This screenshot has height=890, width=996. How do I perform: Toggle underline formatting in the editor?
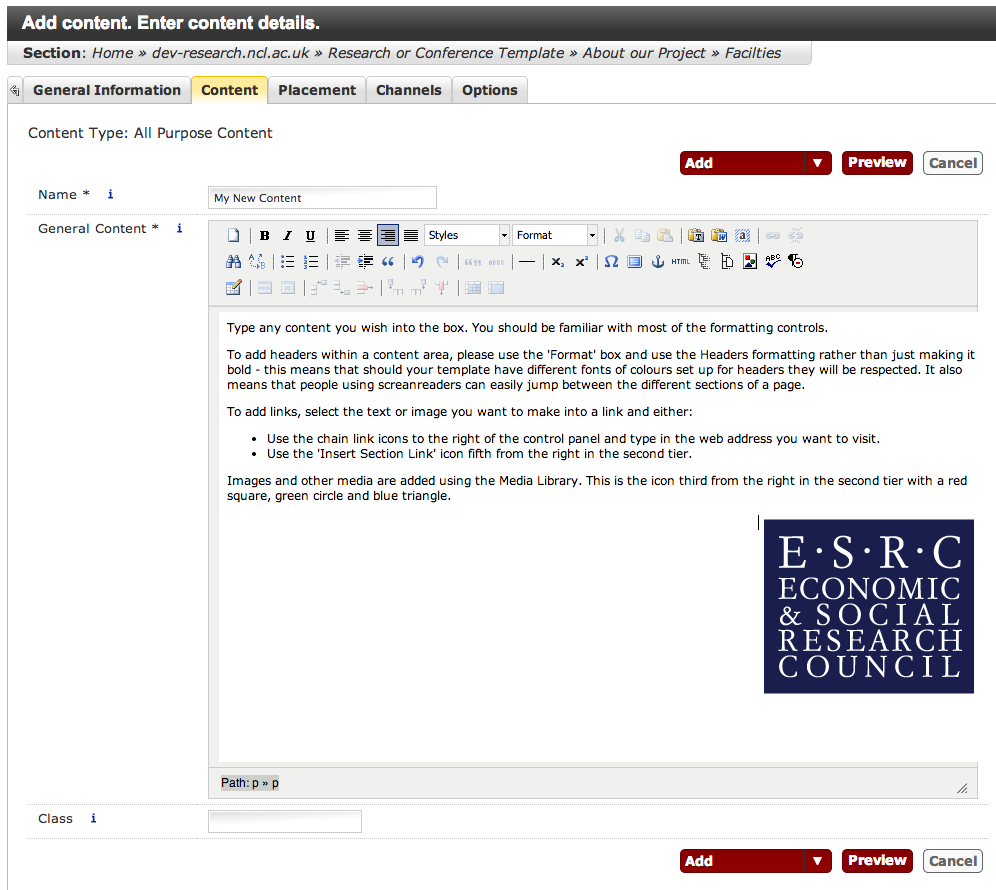[310, 236]
